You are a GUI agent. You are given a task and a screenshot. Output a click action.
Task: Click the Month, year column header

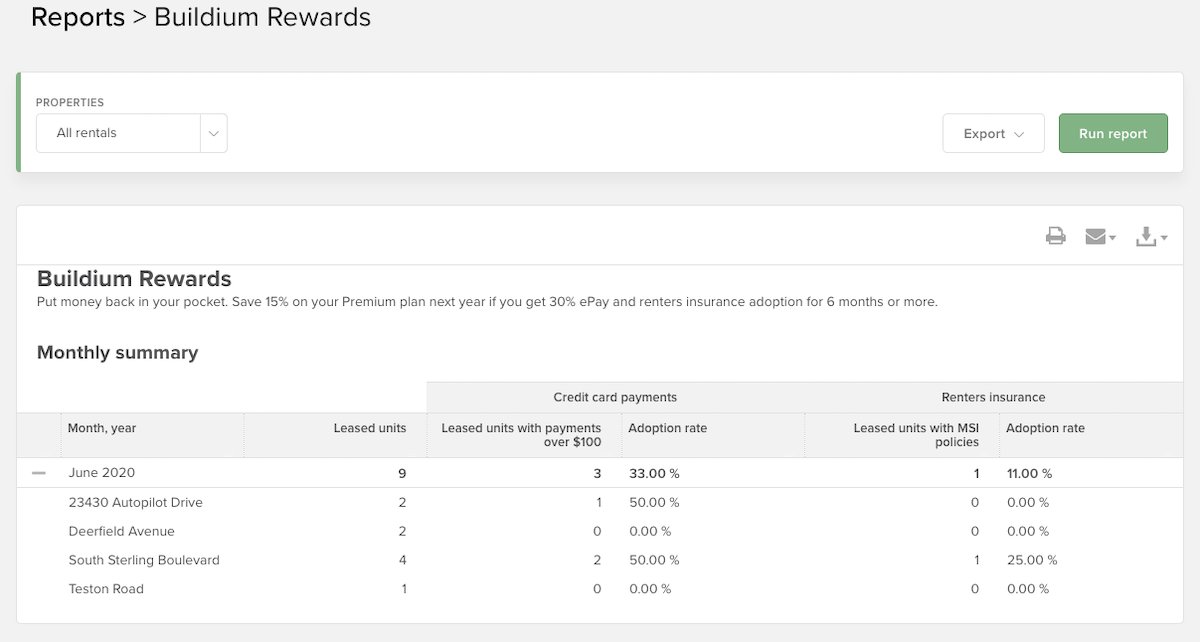(x=102, y=428)
